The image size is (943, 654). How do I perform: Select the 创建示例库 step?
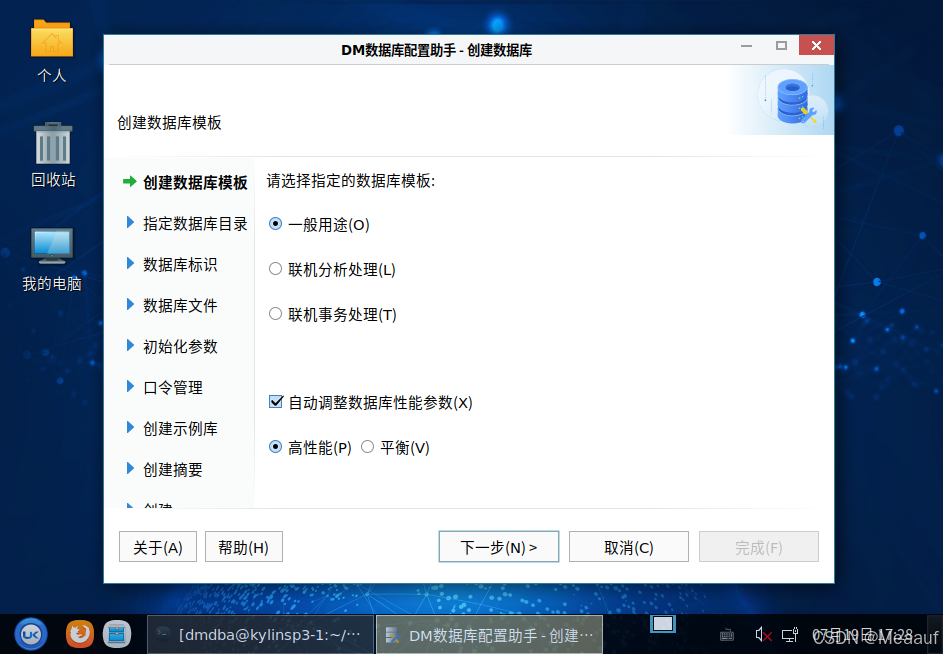(x=180, y=428)
